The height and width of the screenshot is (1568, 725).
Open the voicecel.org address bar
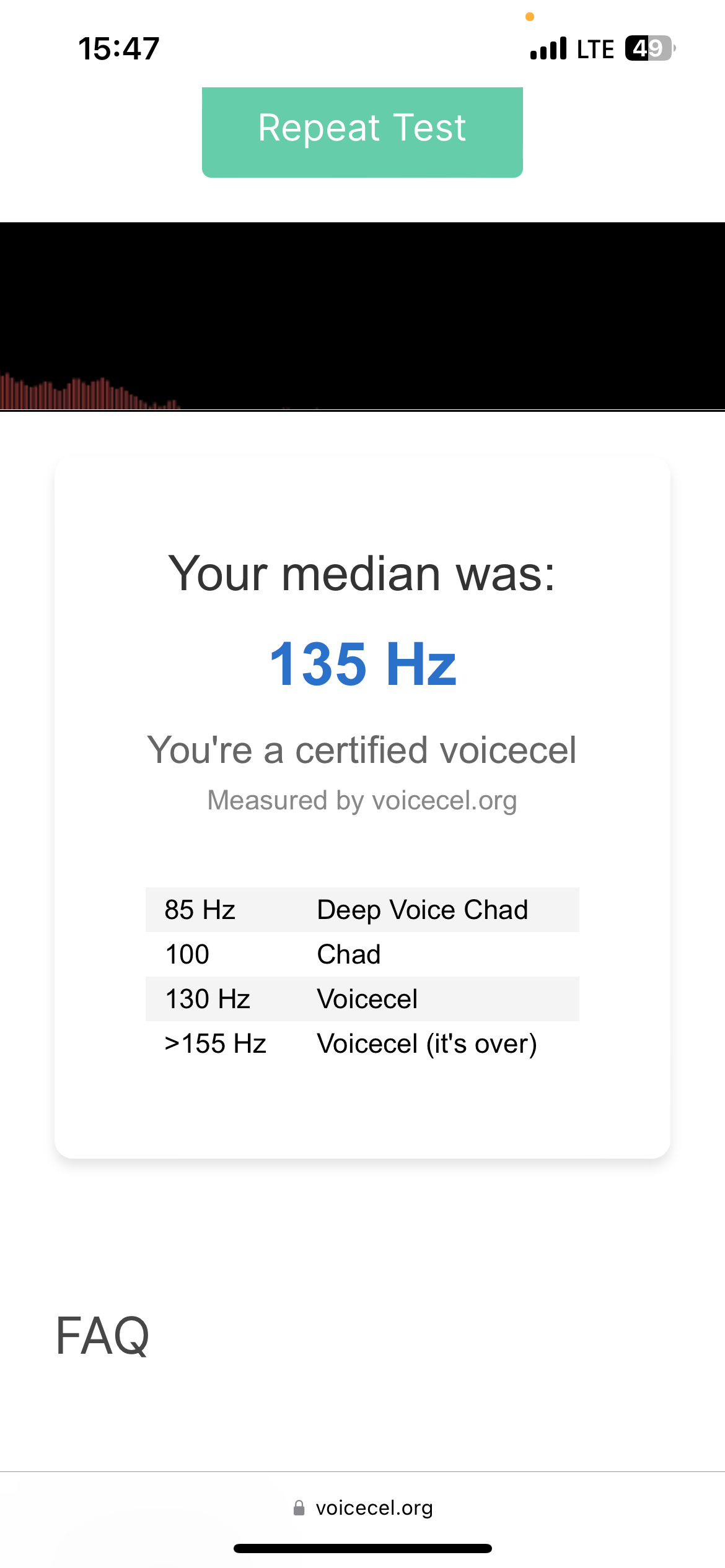click(362, 1508)
